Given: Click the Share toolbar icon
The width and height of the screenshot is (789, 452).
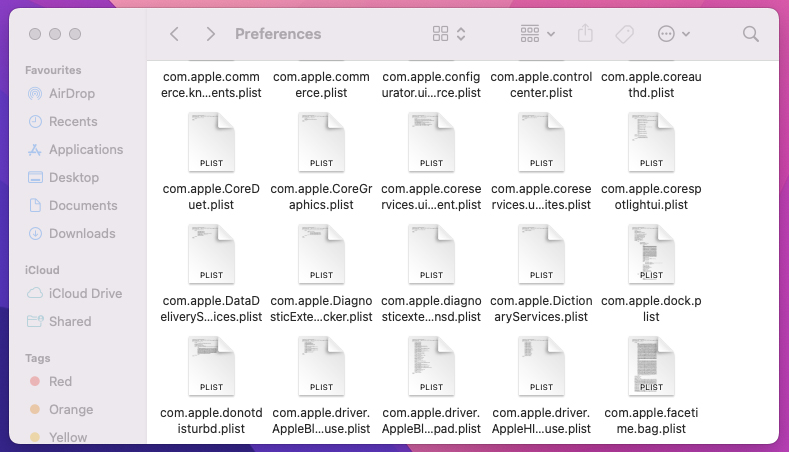Looking at the screenshot, I should (x=585, y=34).
